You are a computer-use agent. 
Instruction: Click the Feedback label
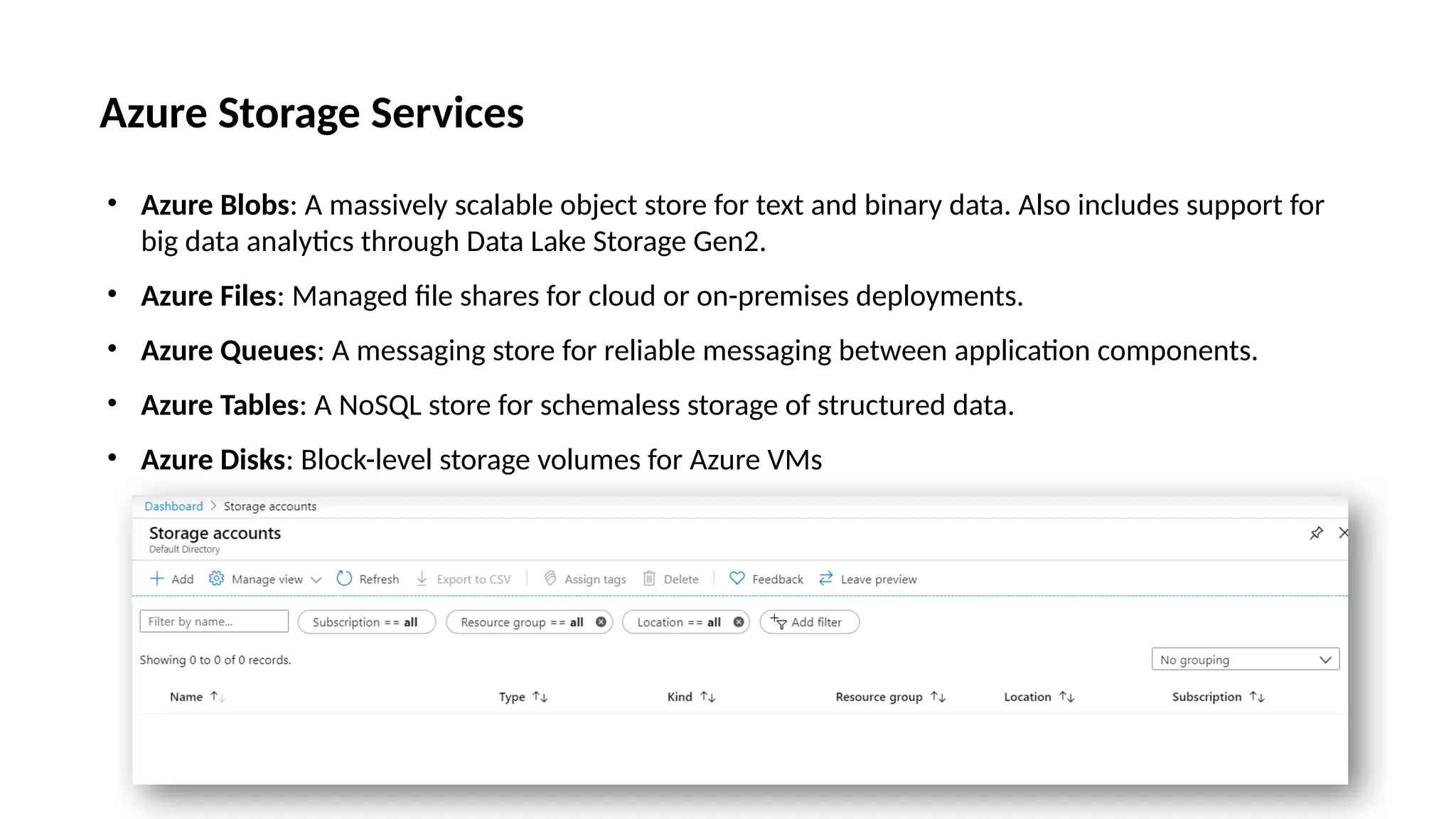tap(778, 579)
